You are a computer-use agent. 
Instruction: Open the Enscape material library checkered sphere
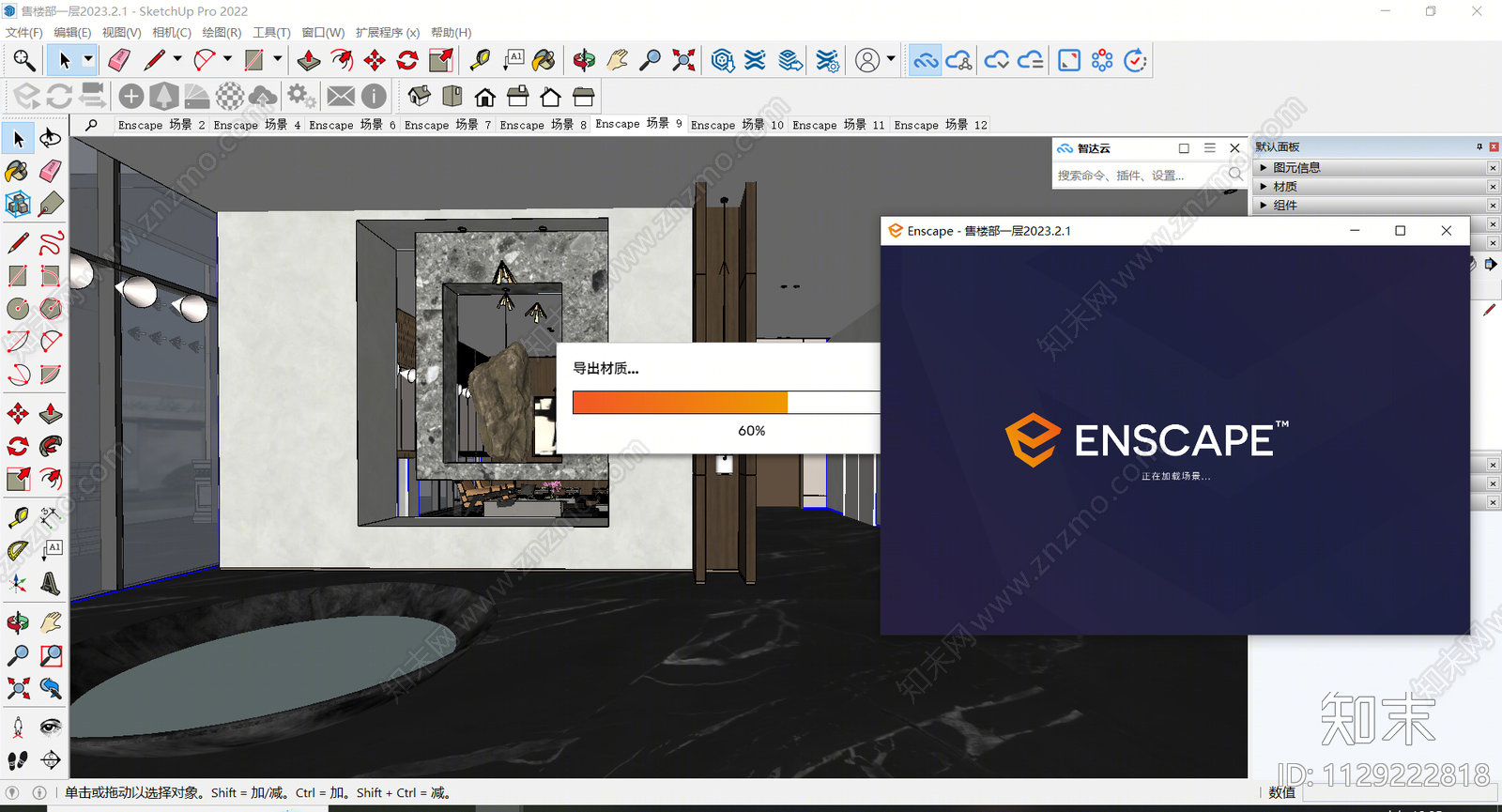230,96
